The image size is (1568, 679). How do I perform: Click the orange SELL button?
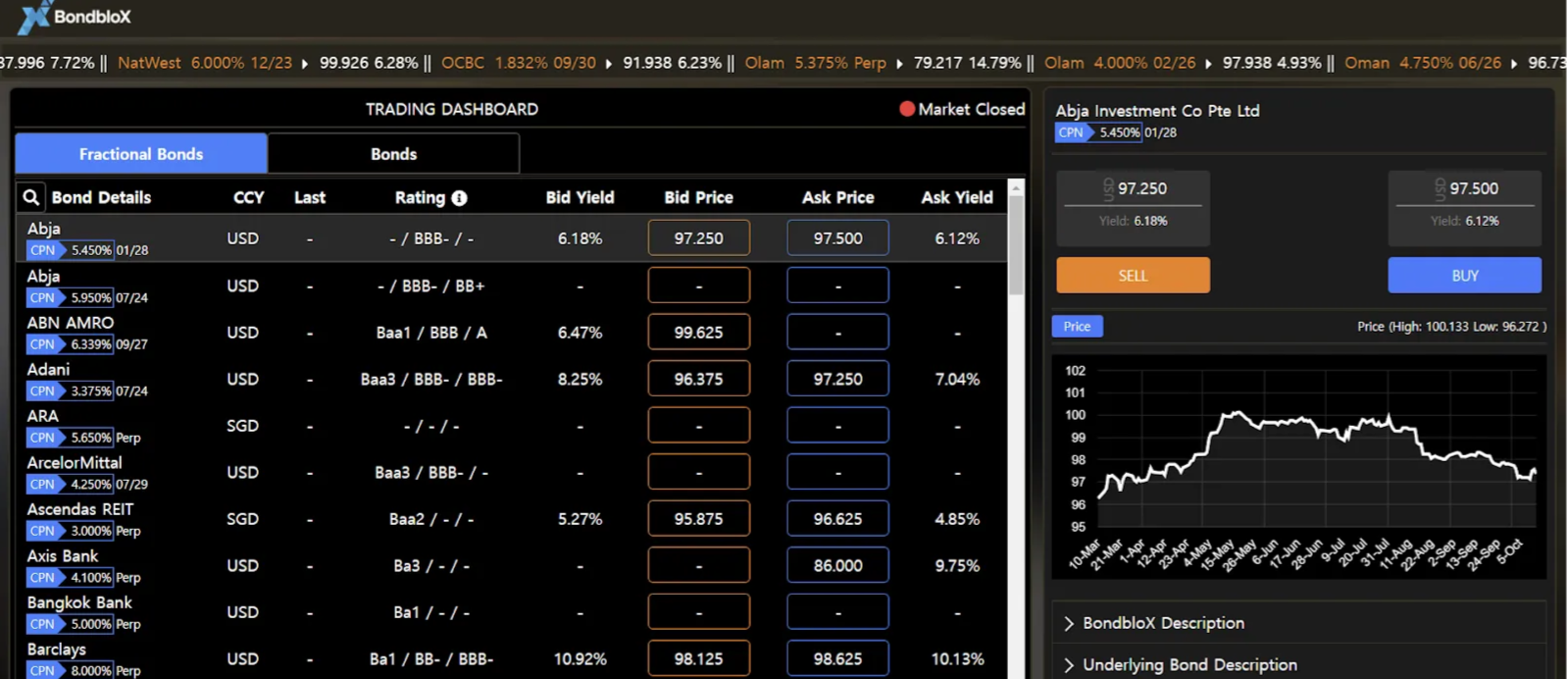coord(1133,276)
